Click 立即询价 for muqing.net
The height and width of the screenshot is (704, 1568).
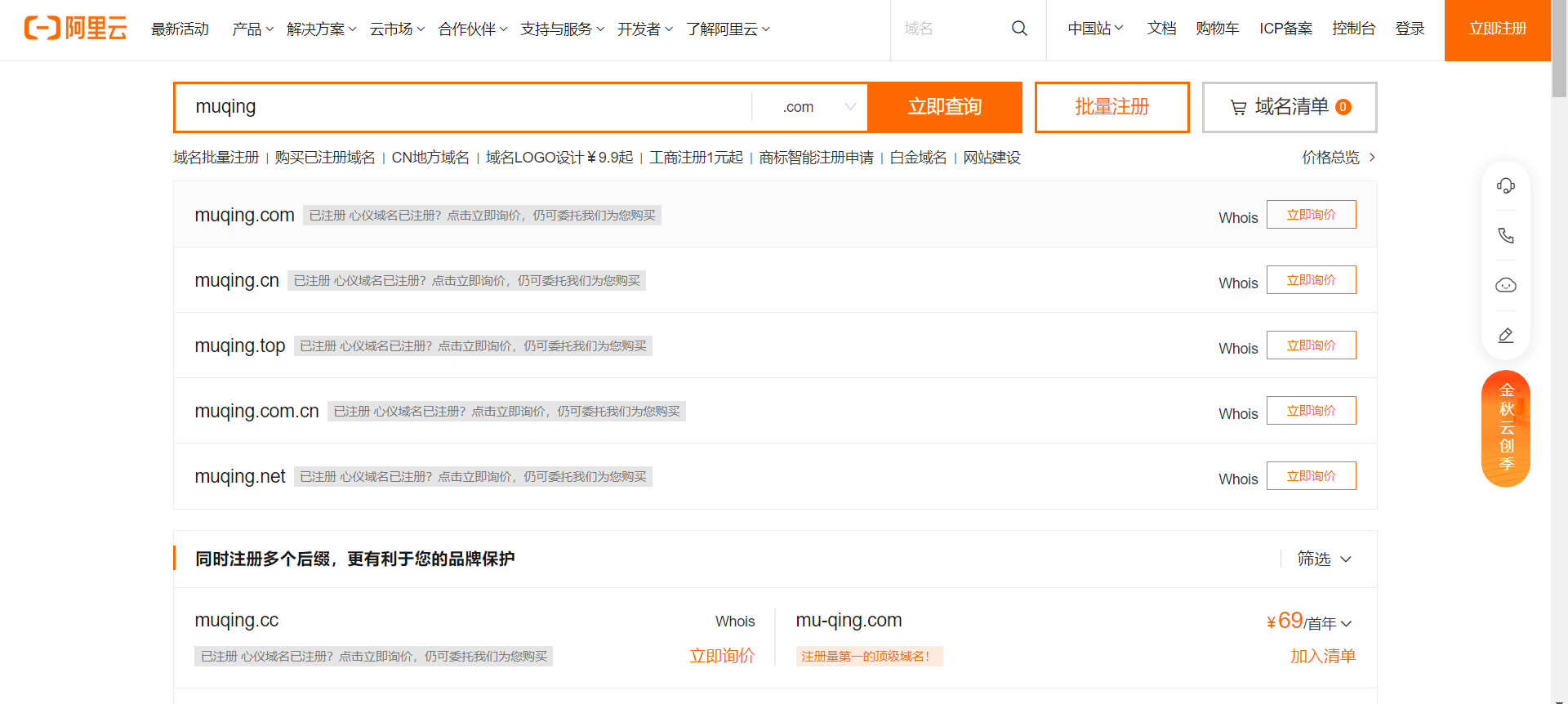pyautogui.click(x=1312, y=476)
